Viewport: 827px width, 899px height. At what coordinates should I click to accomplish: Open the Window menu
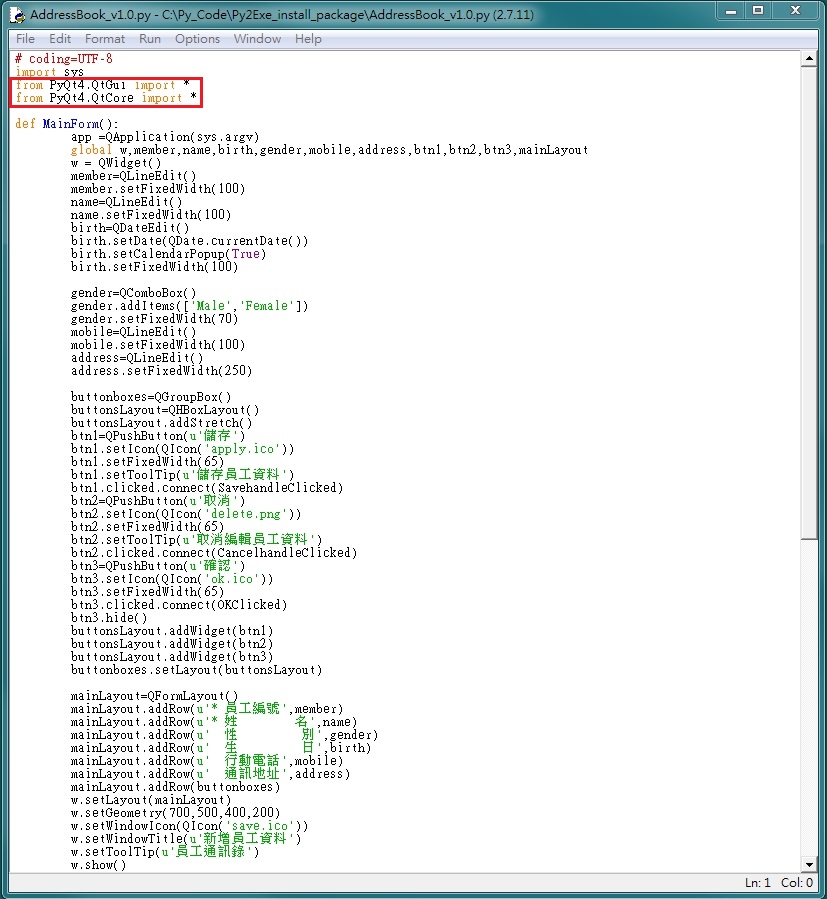click(257, 39)
